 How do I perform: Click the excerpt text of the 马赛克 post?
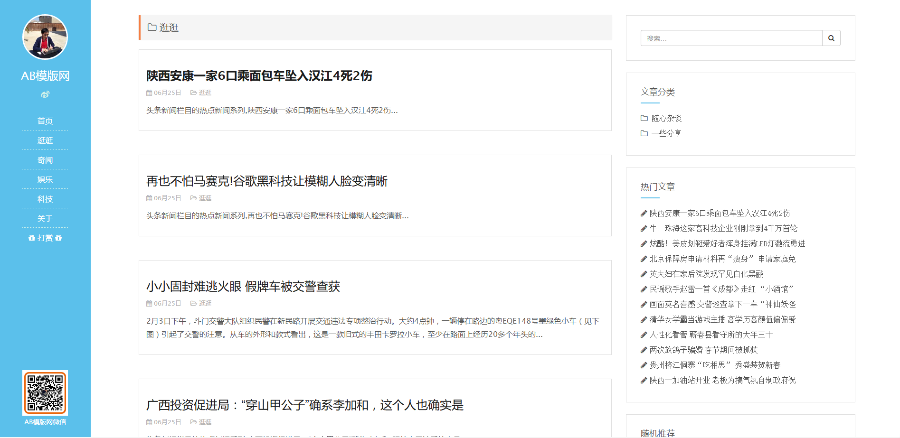pyautogui.click(x=277, y=216)
